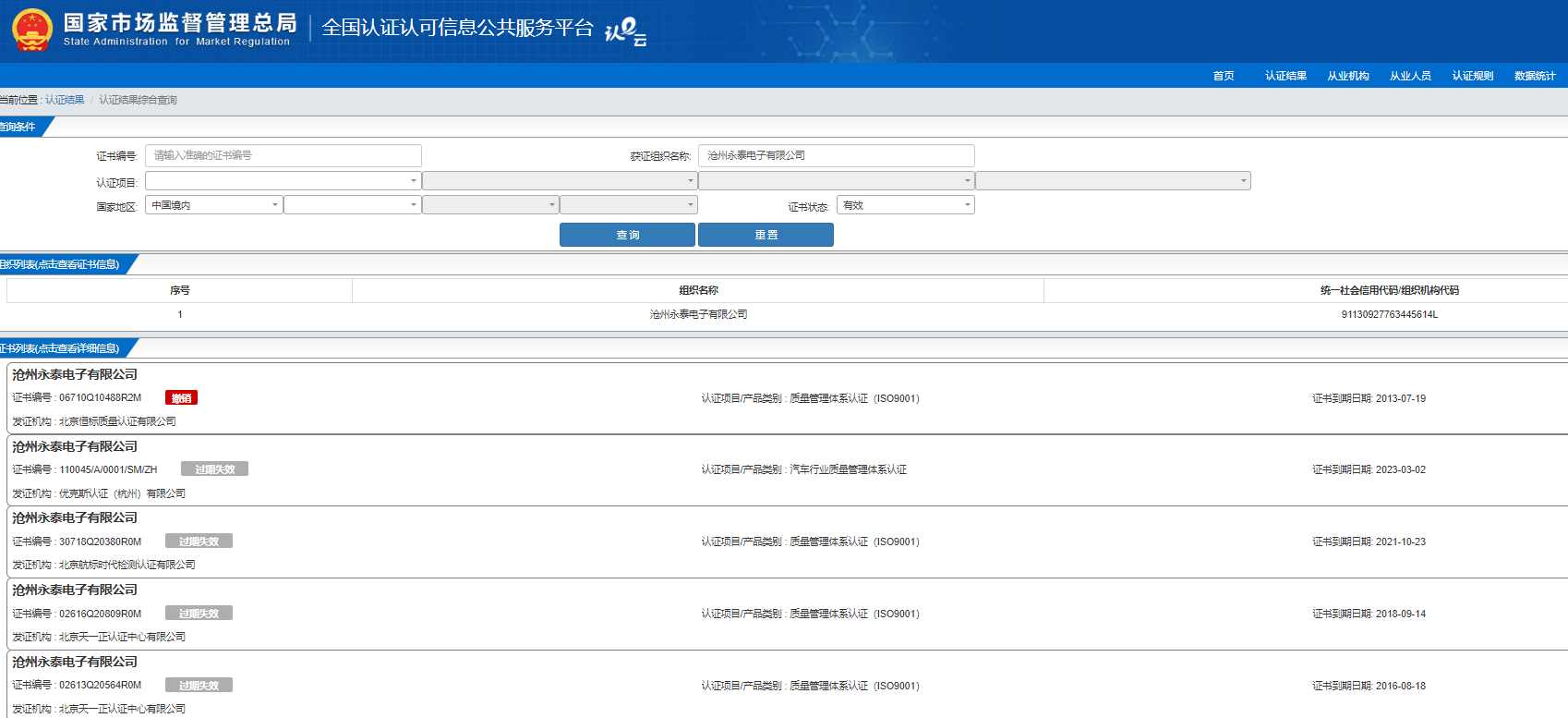The image size is (1568, 718).
Task: Follow the 认证结果 breadcrumb link
Action: [65, 100]
